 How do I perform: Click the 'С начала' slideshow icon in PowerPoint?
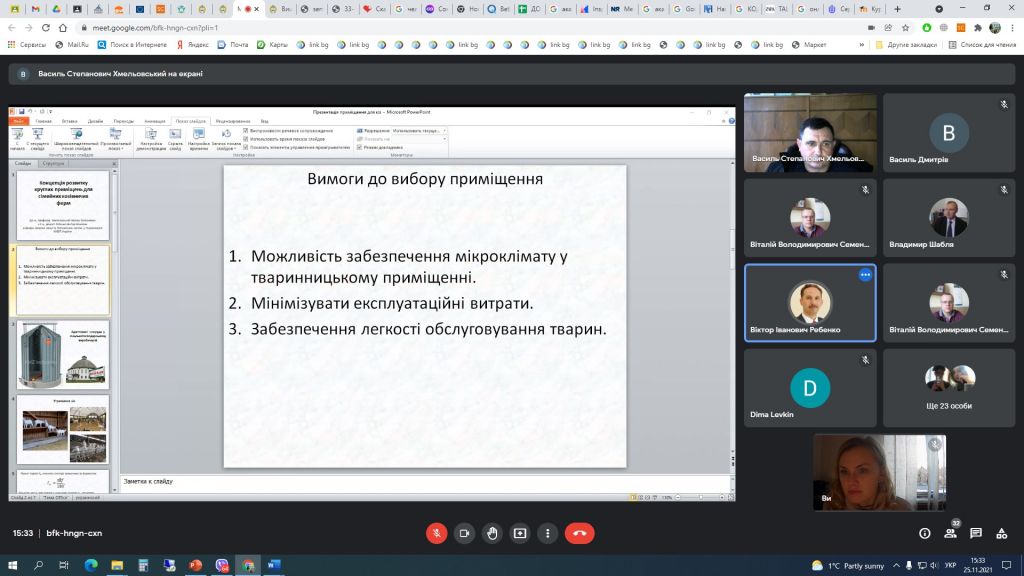[18, 139]
